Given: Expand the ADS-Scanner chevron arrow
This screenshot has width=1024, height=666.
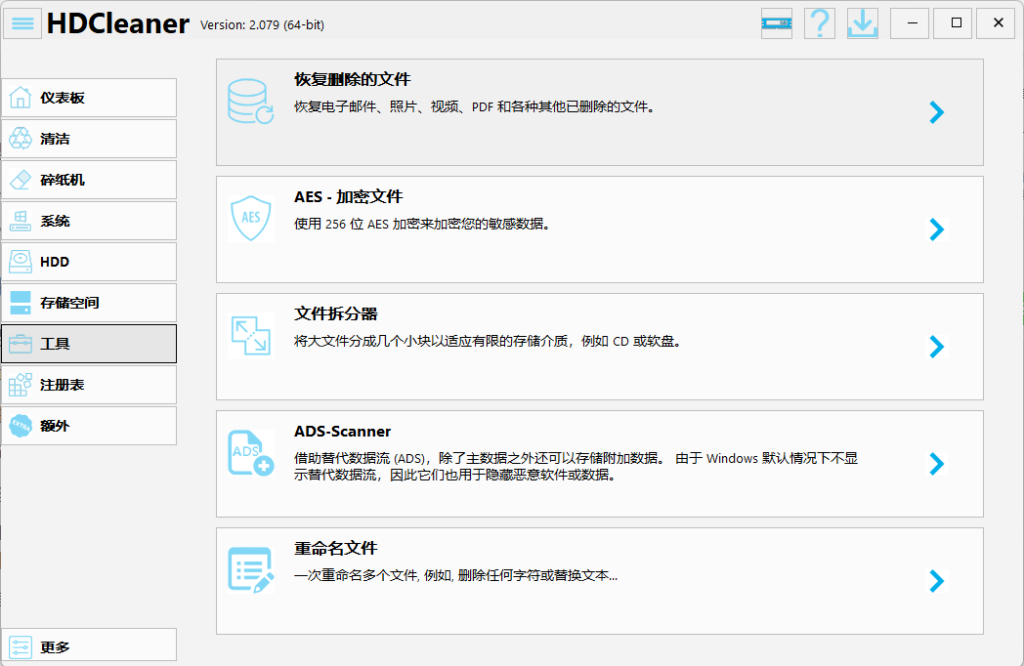Looking at the screenshot, I should coord(936,463).
